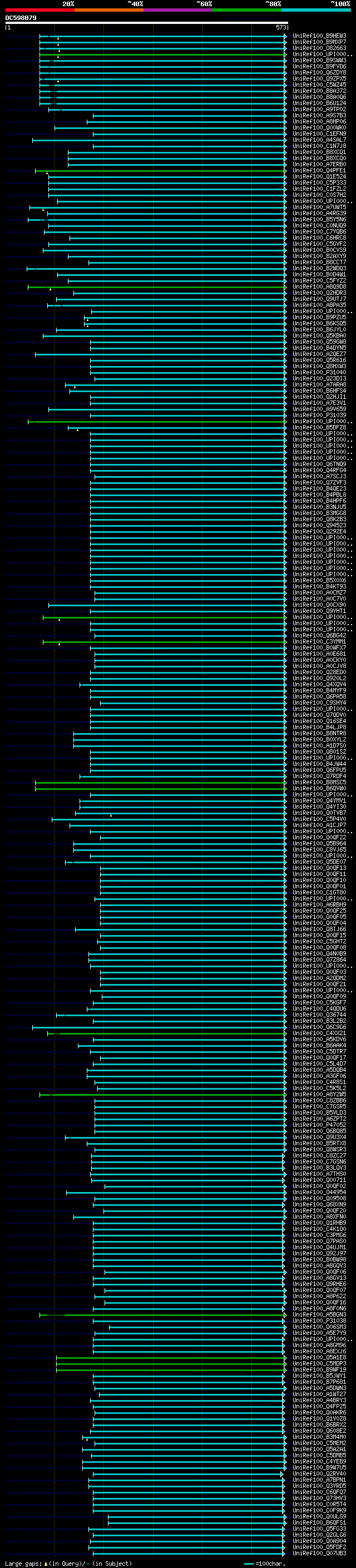This screenshot has width=356, height=1568.
Task: Click the green alignment bar of UniRef100_Q4PFE1
Action: click(x=161, y=171)
